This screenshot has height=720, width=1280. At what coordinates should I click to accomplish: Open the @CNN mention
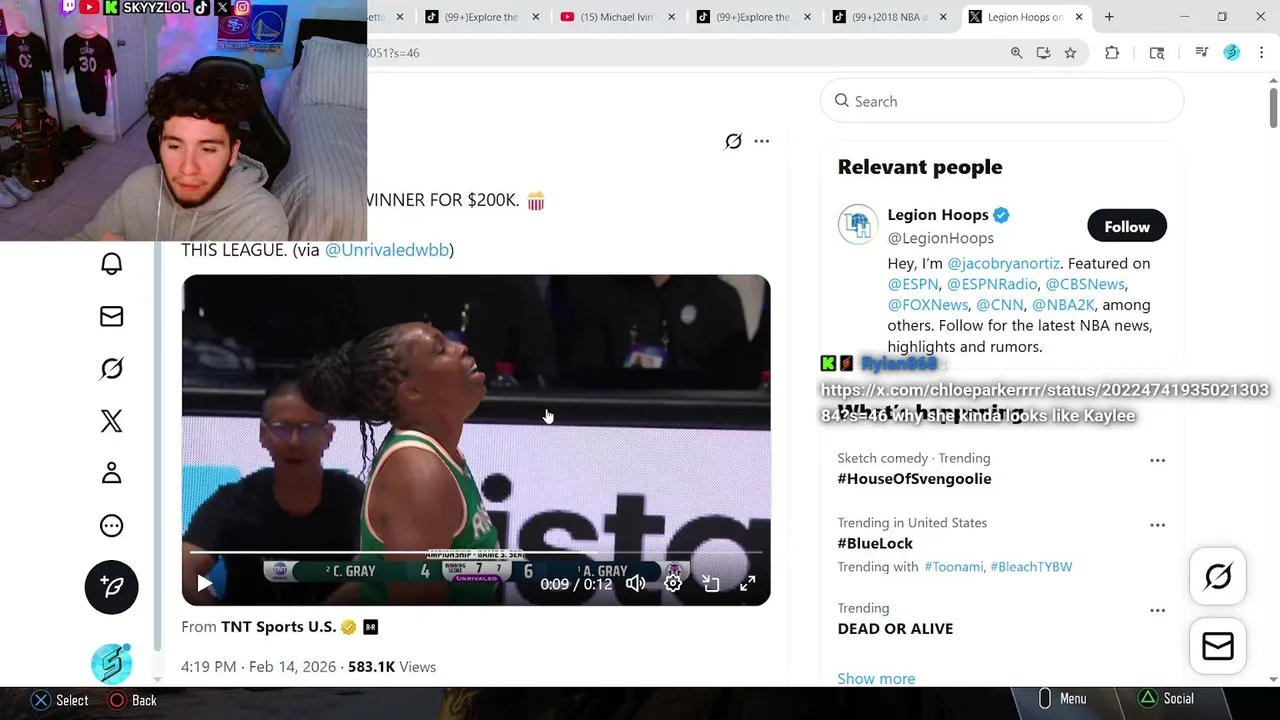click(1000, 305)
